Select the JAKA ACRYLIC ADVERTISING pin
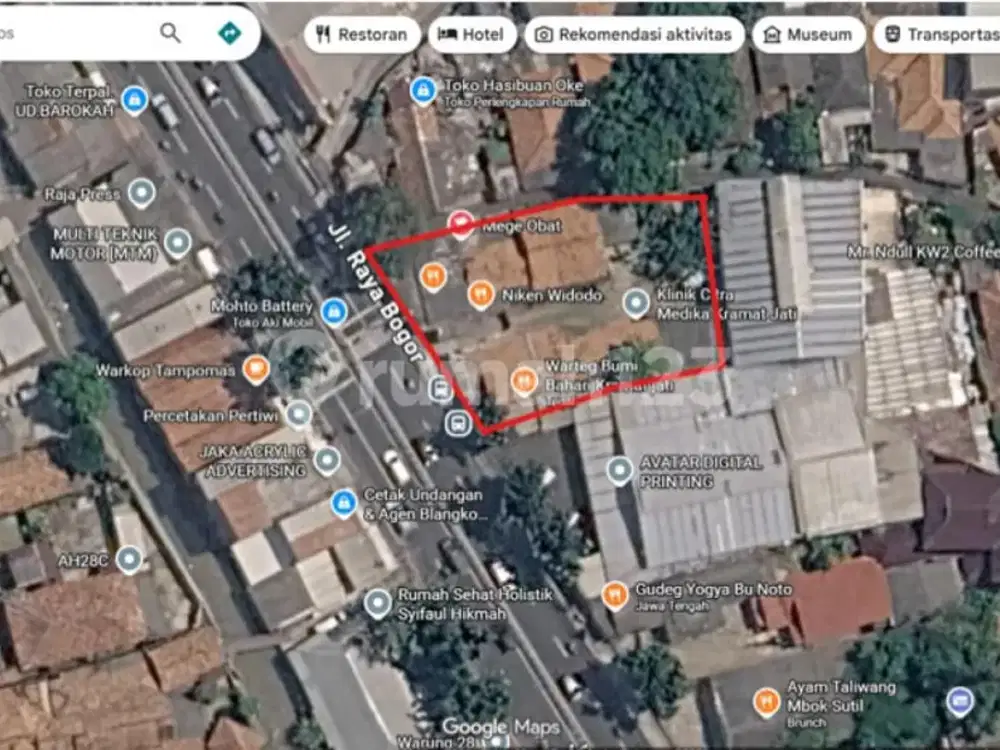This screenshot has width=1000, height=750. tap(327, 461)
